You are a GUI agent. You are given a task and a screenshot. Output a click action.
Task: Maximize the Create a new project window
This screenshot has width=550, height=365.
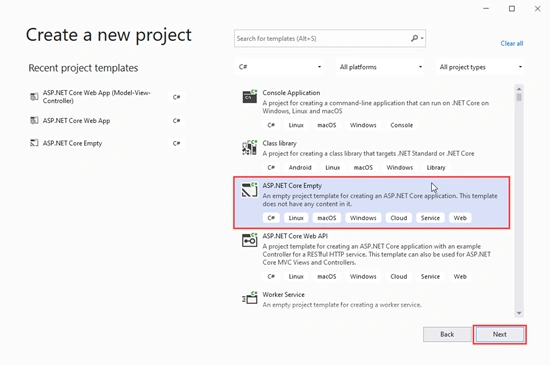(512, 9)
